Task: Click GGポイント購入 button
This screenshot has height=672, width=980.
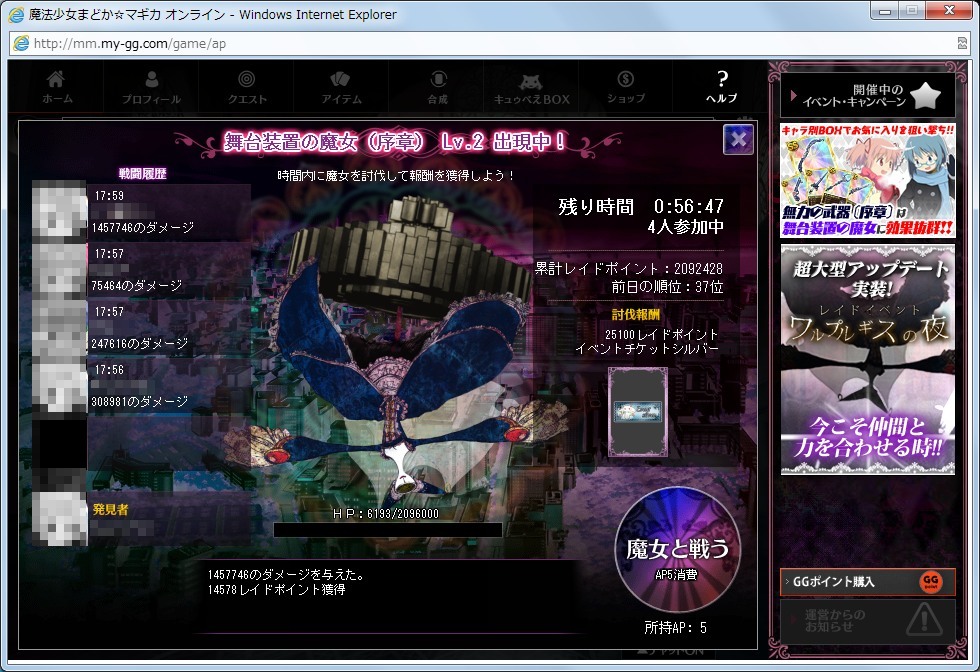Action: 868,581
